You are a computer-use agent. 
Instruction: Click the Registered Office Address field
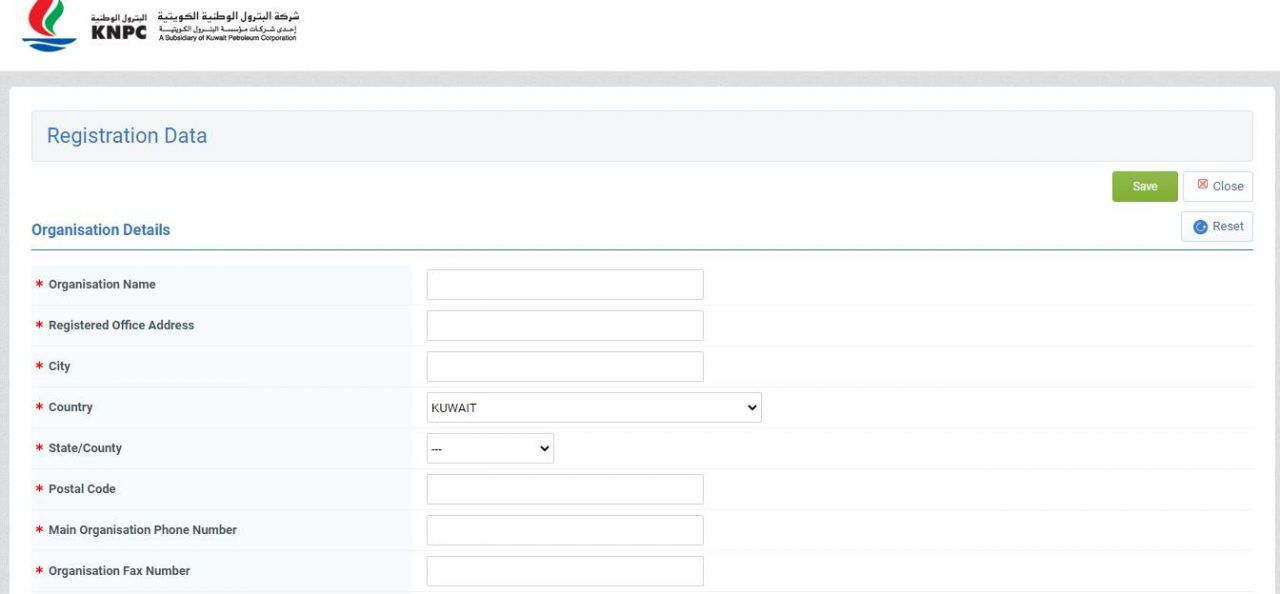564,325
